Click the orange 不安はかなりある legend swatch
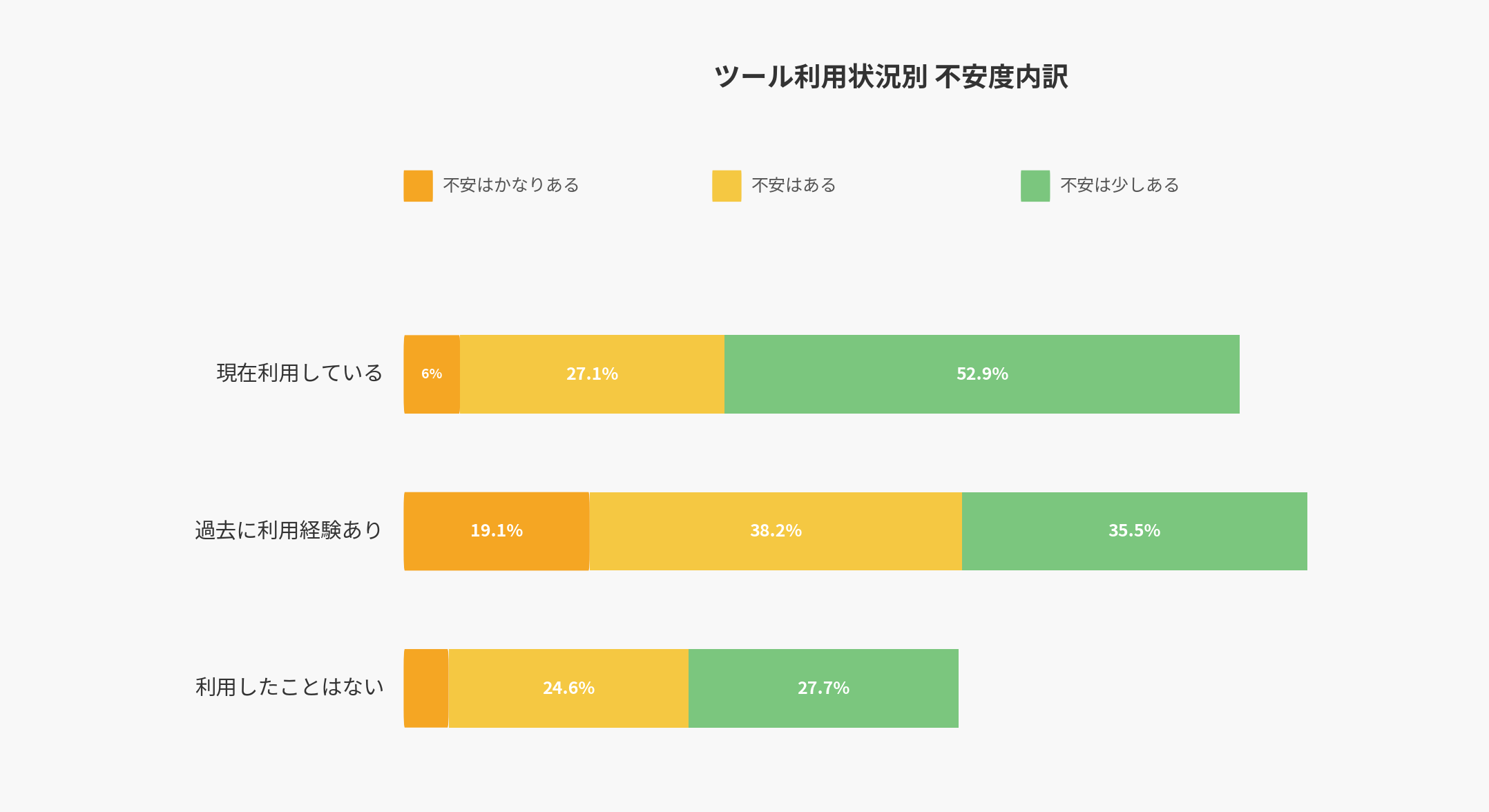The image size is (1489, 812). click(418, 186)
